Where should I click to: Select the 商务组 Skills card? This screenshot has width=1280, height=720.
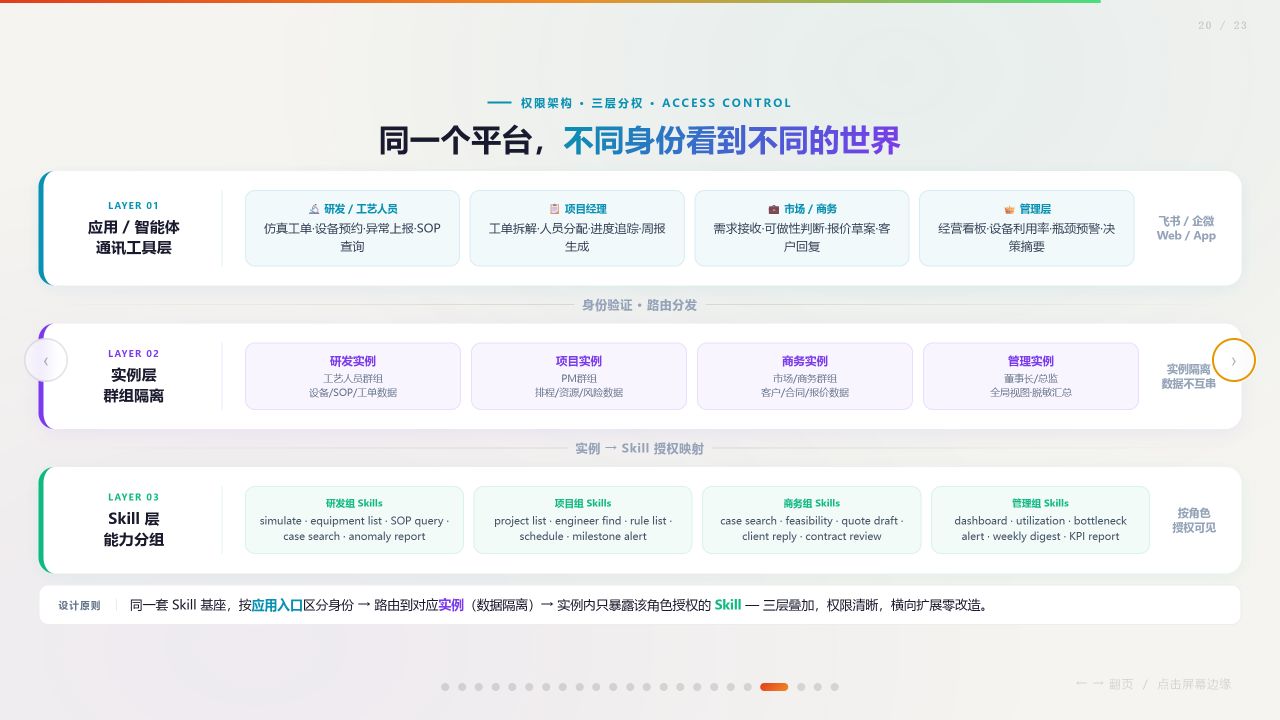point(812,520)
